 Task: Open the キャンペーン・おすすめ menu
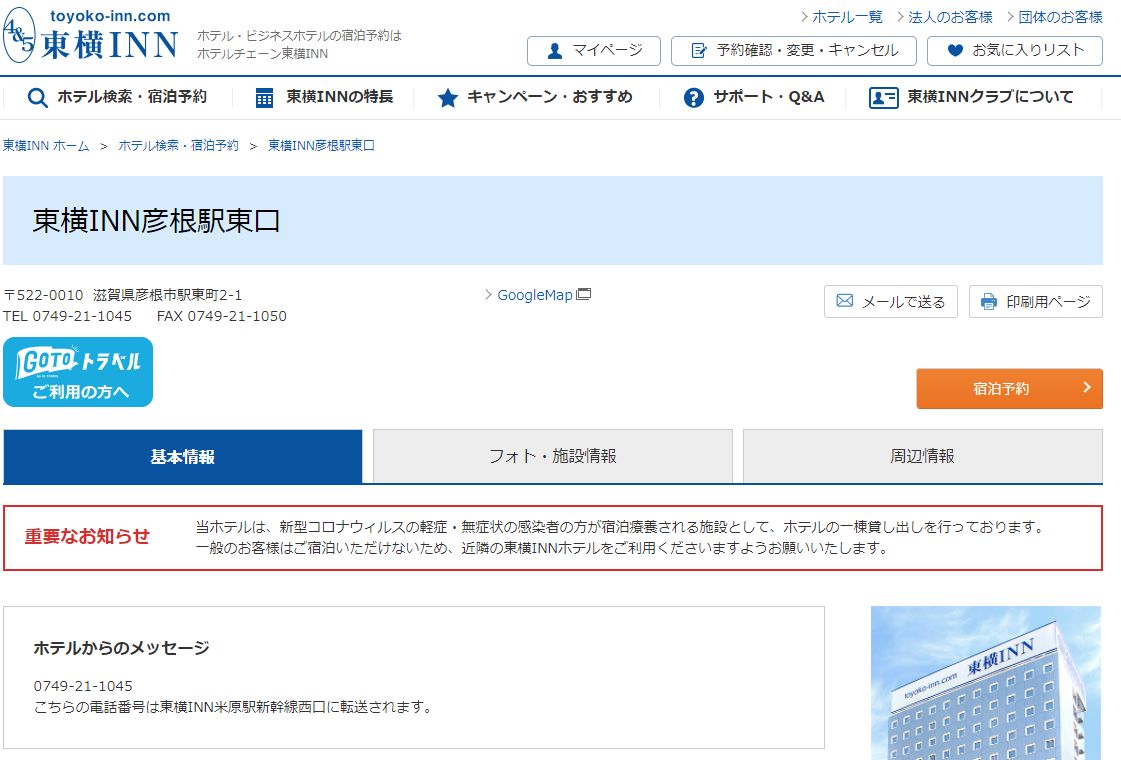[x=535, y=97]
